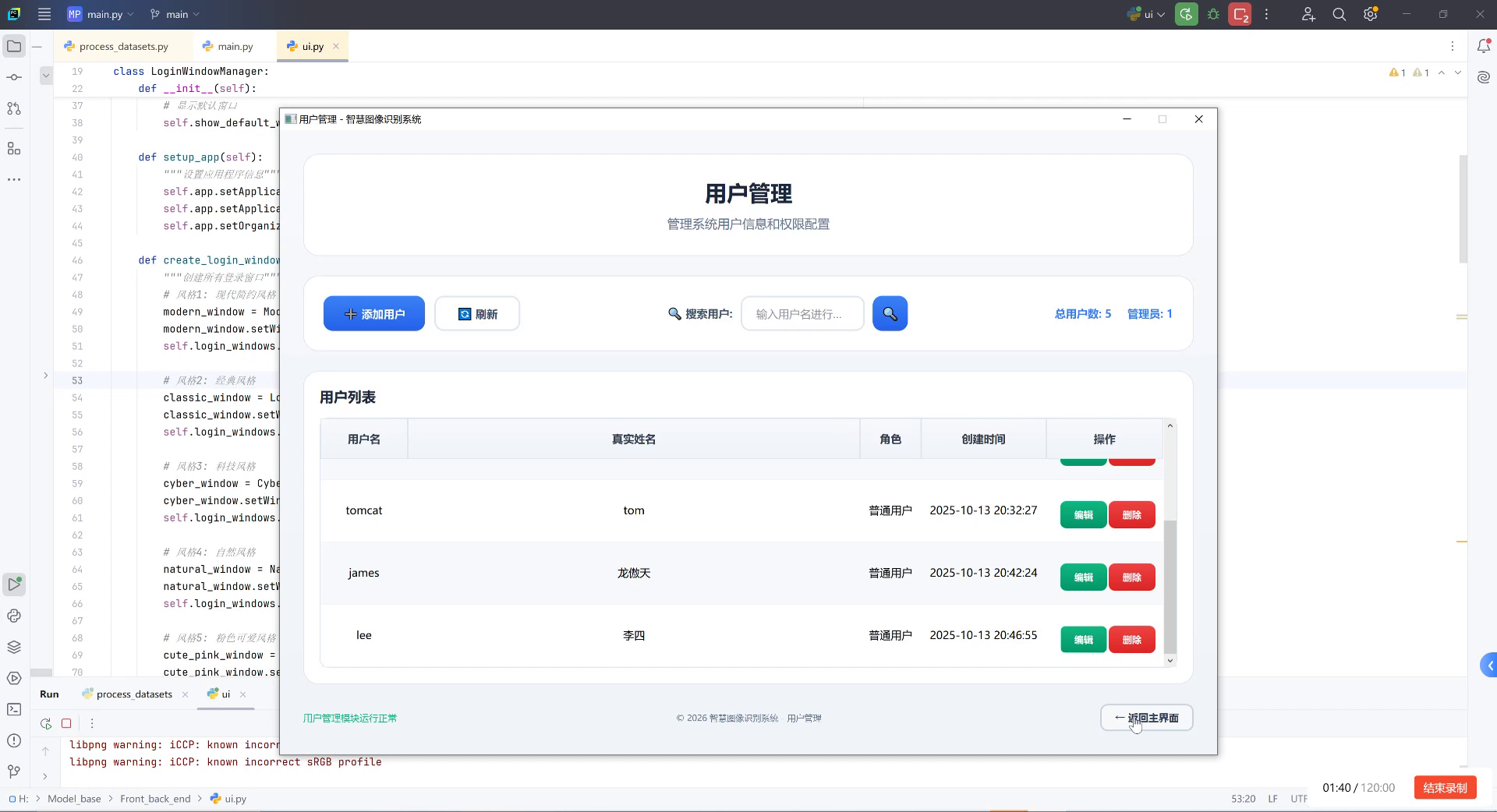Open Search Everywhere with the magnifier icon
The image size is (1497, 812).
point(1340,14)
